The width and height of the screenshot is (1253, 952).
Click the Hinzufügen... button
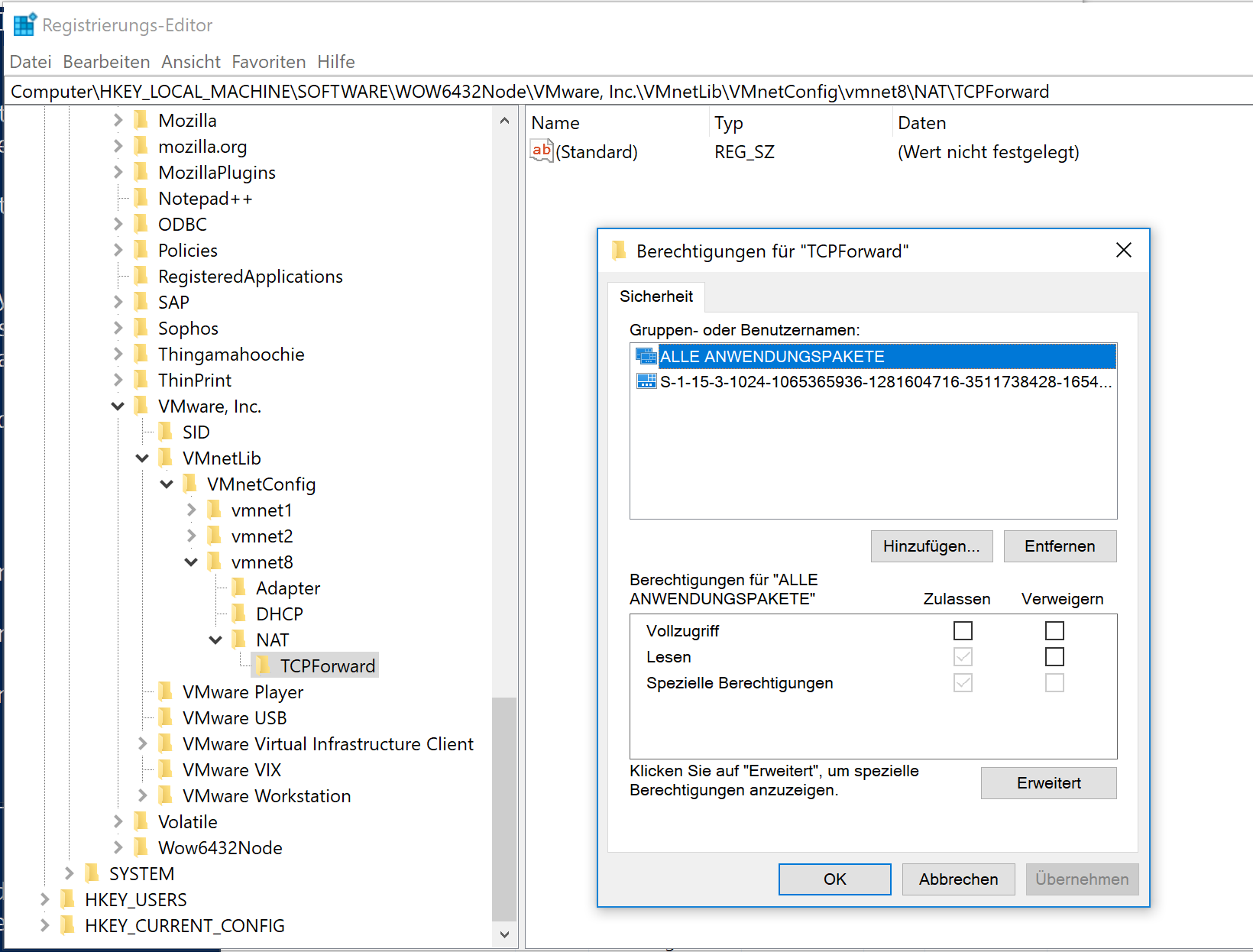[x=931, y=546]
